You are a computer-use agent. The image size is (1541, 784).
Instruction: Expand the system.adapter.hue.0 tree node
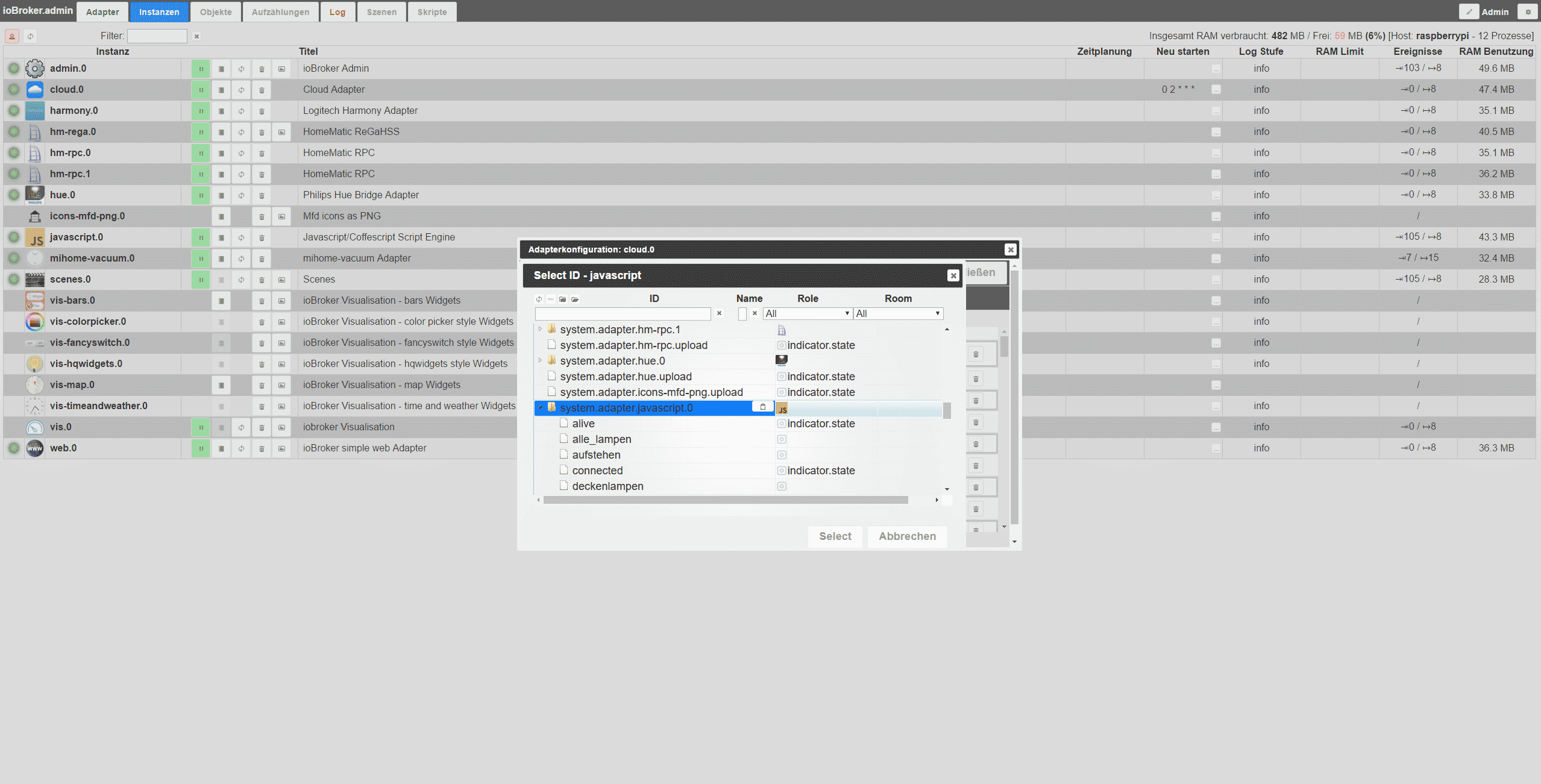(540, 360)
